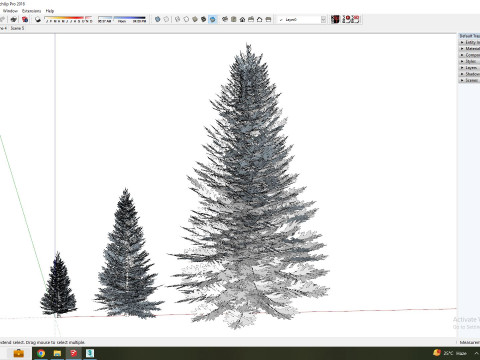Image resolution: width=480 pixels, height=360 pixels.
Task: Click the black-red extension icon
Action: (x=335, y=20)
